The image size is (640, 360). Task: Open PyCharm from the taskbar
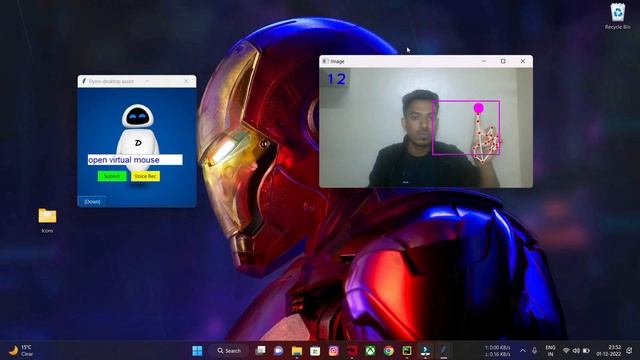[x=407, y=351]
